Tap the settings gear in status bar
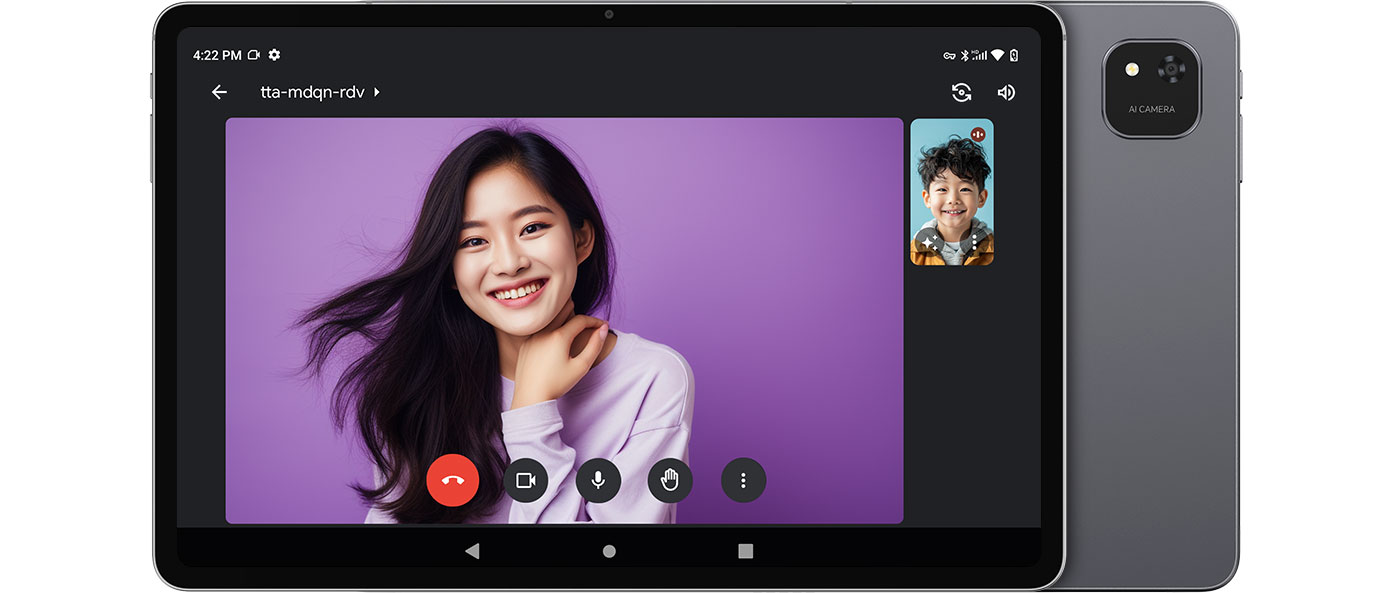The height and width of the screenshot is (593, 1400). click(274, 55)
